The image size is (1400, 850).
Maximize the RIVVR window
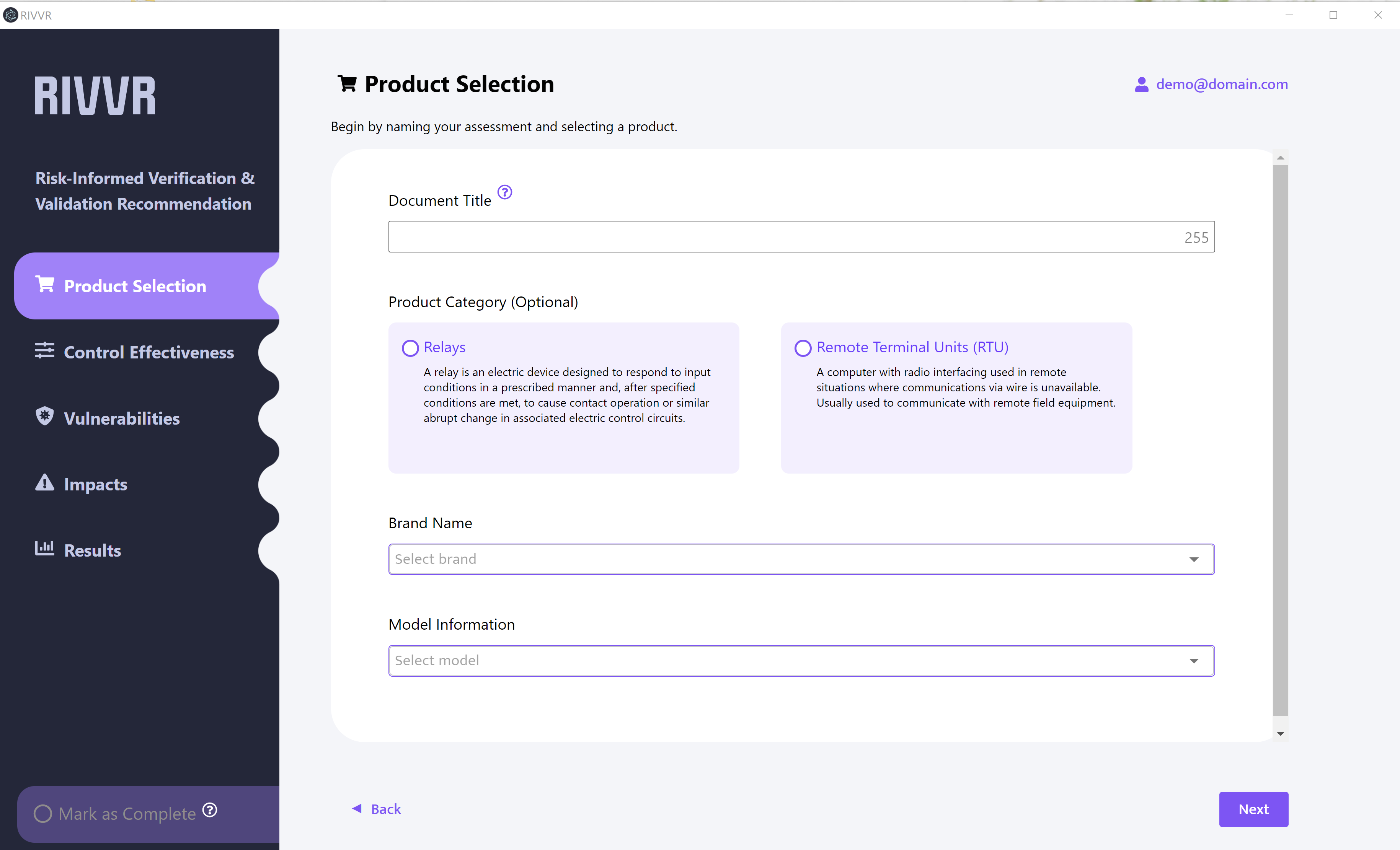coord(1333,15)
